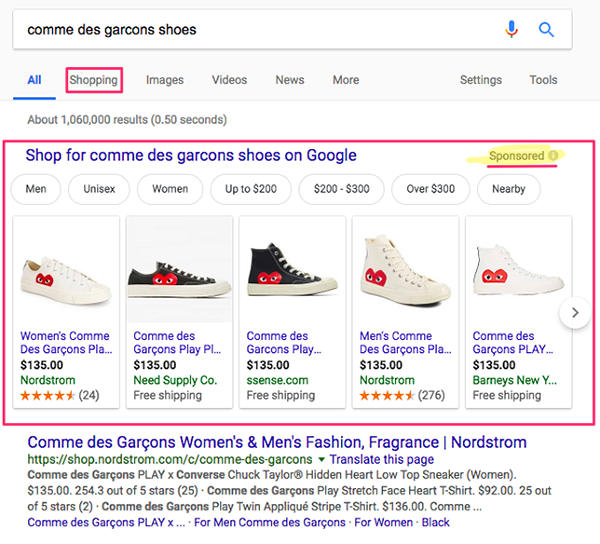The image size is (600, 544).
Task: Open the Nordstrom organic result title
Action: point(277,441)
